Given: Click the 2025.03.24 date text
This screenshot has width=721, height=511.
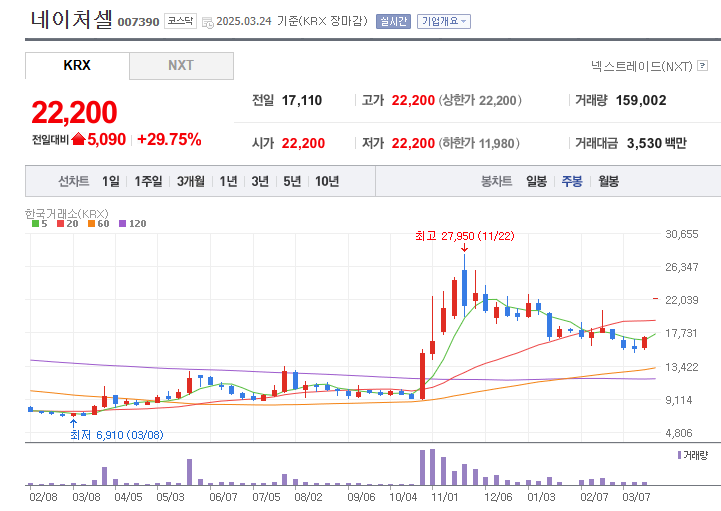Looking at the screenshot, I should (x=244, y=22).
